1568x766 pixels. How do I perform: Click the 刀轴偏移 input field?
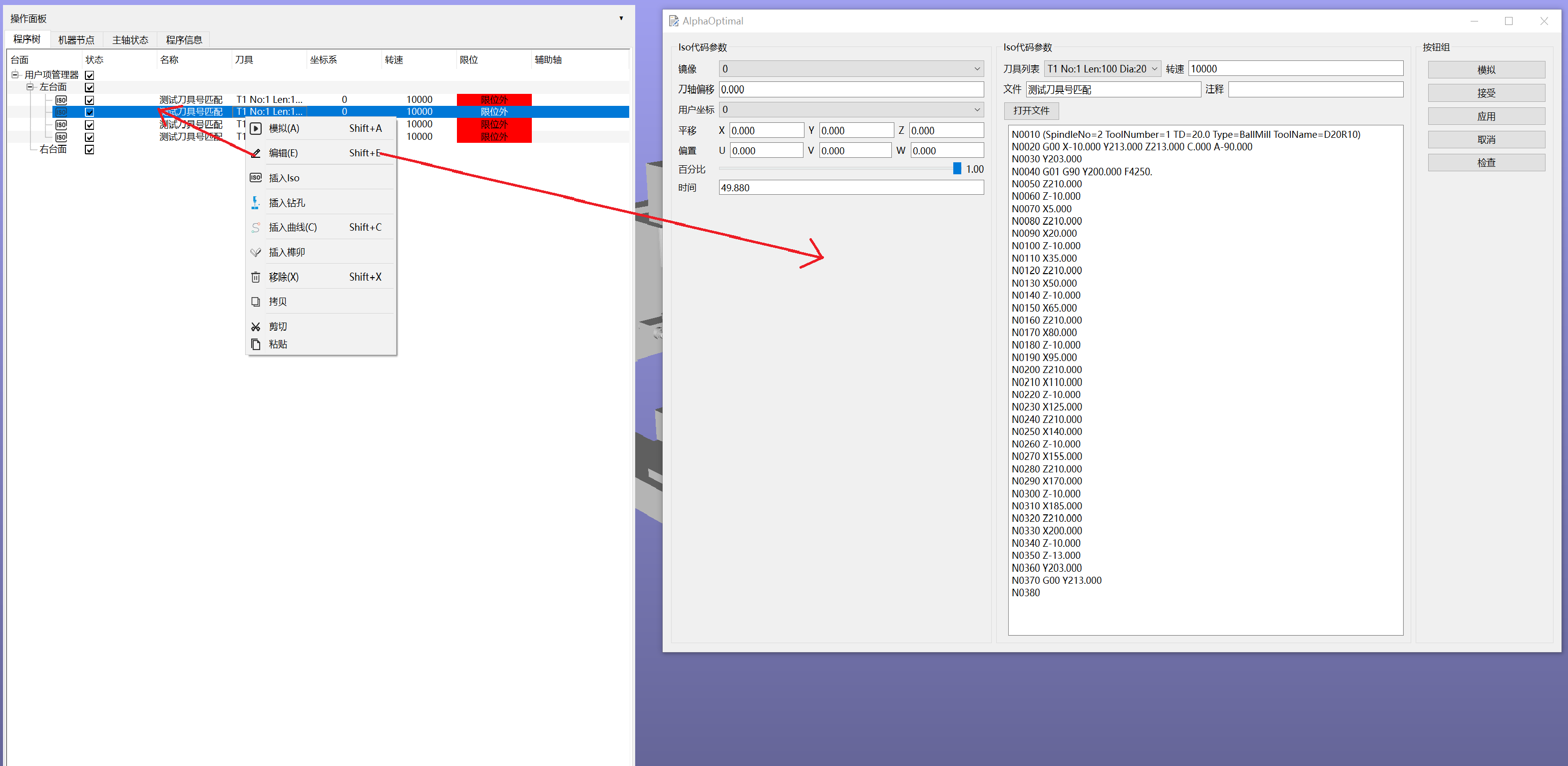click(x=850, y=89)
